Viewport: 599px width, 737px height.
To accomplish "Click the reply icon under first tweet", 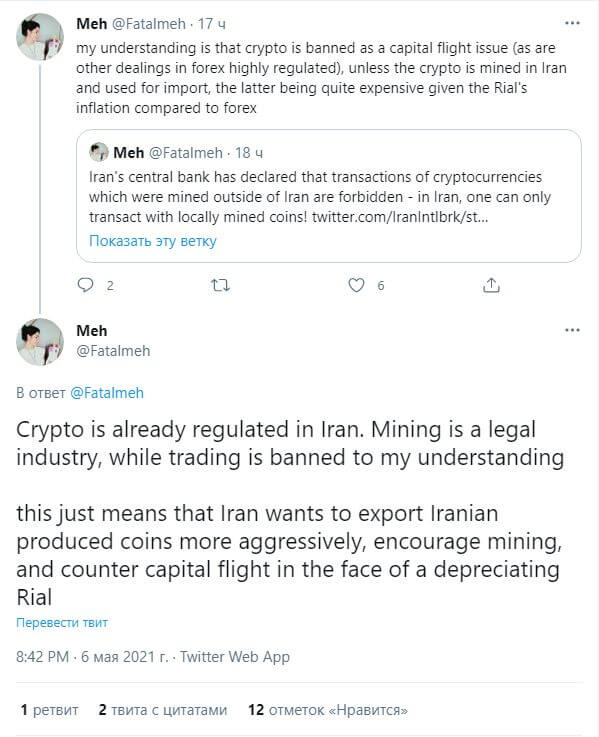I will point(86,285).
